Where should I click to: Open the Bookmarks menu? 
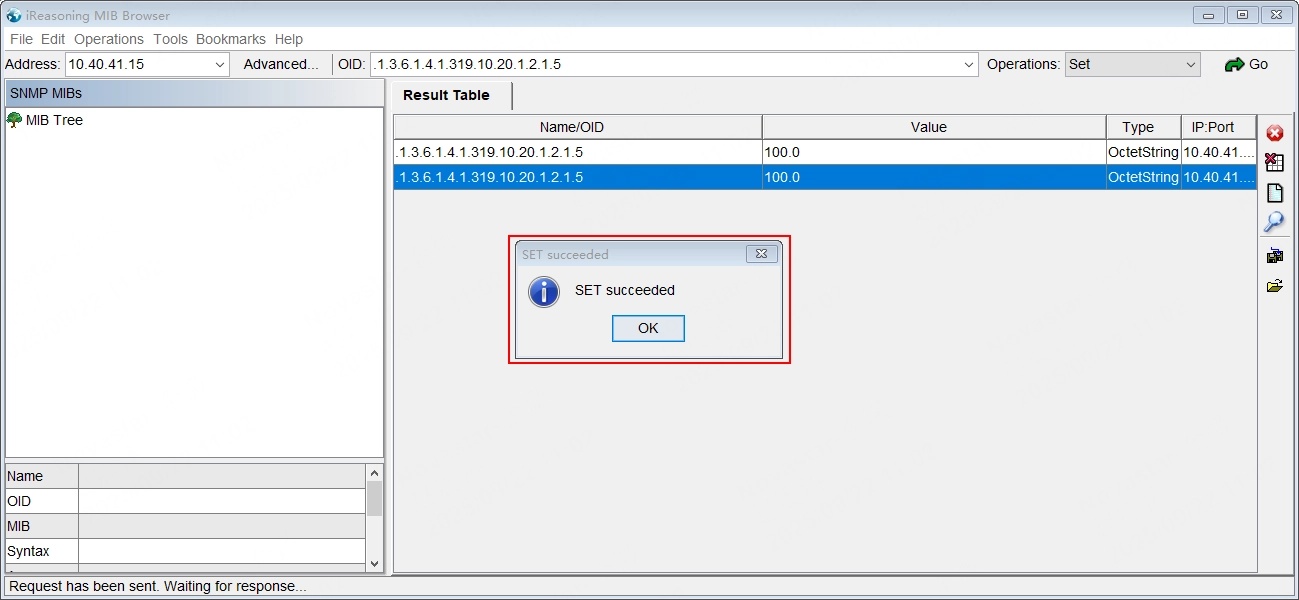[x=231, y=39]
